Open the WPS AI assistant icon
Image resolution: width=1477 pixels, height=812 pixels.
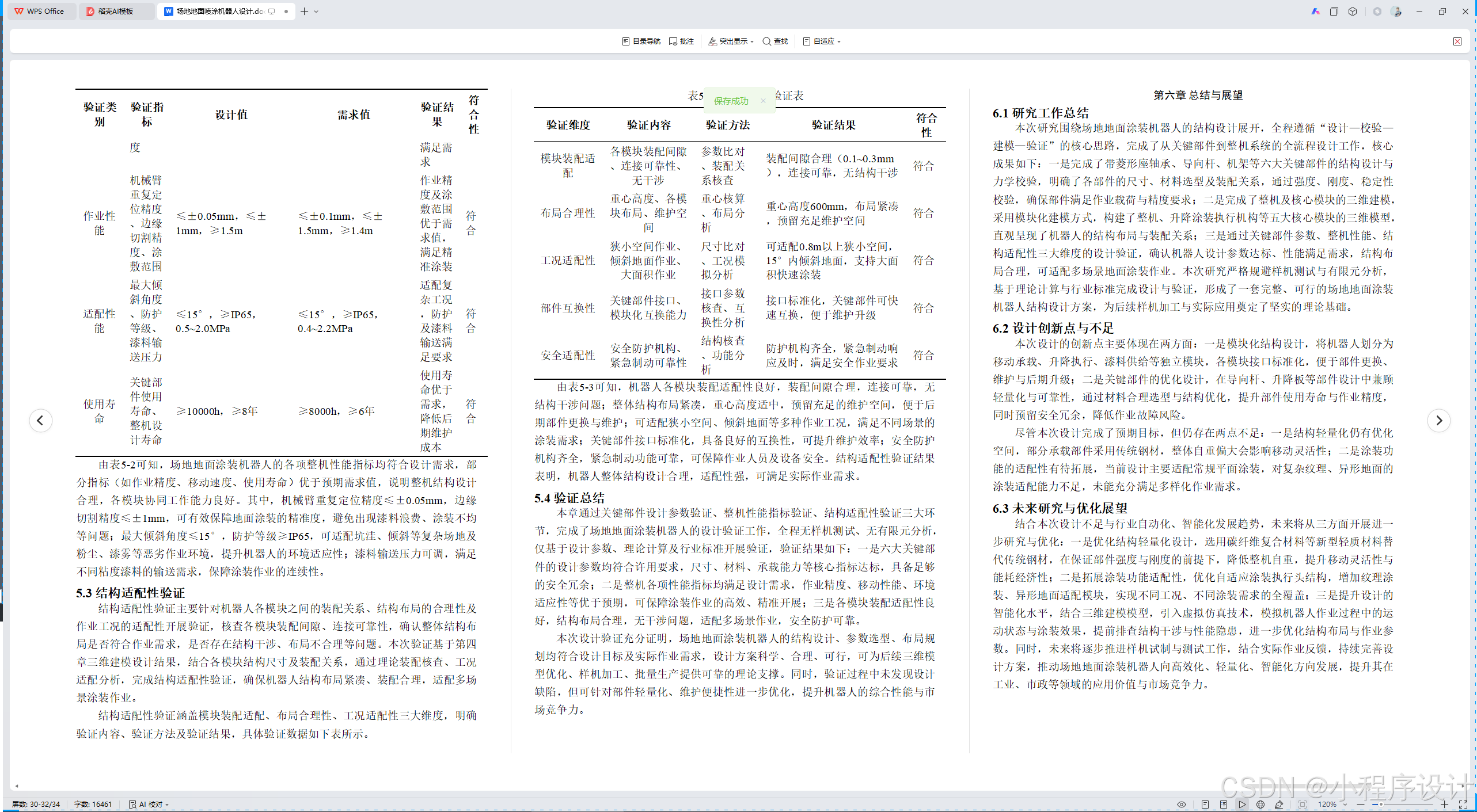(x=1315, y=12)
